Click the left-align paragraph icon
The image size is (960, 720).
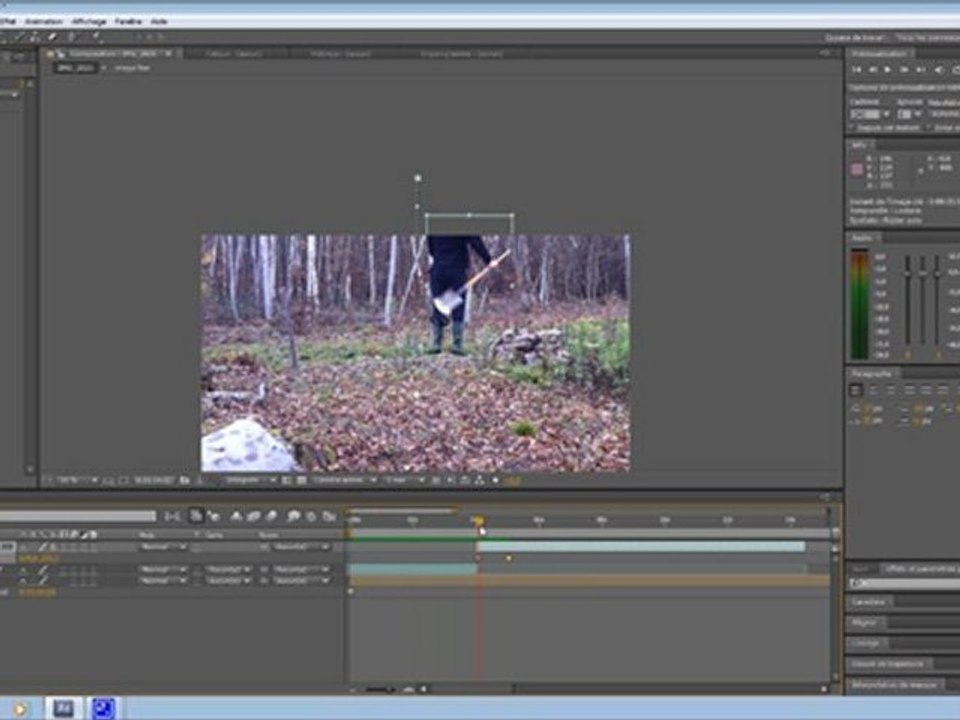pyautogui.click(x=857, y=389)
